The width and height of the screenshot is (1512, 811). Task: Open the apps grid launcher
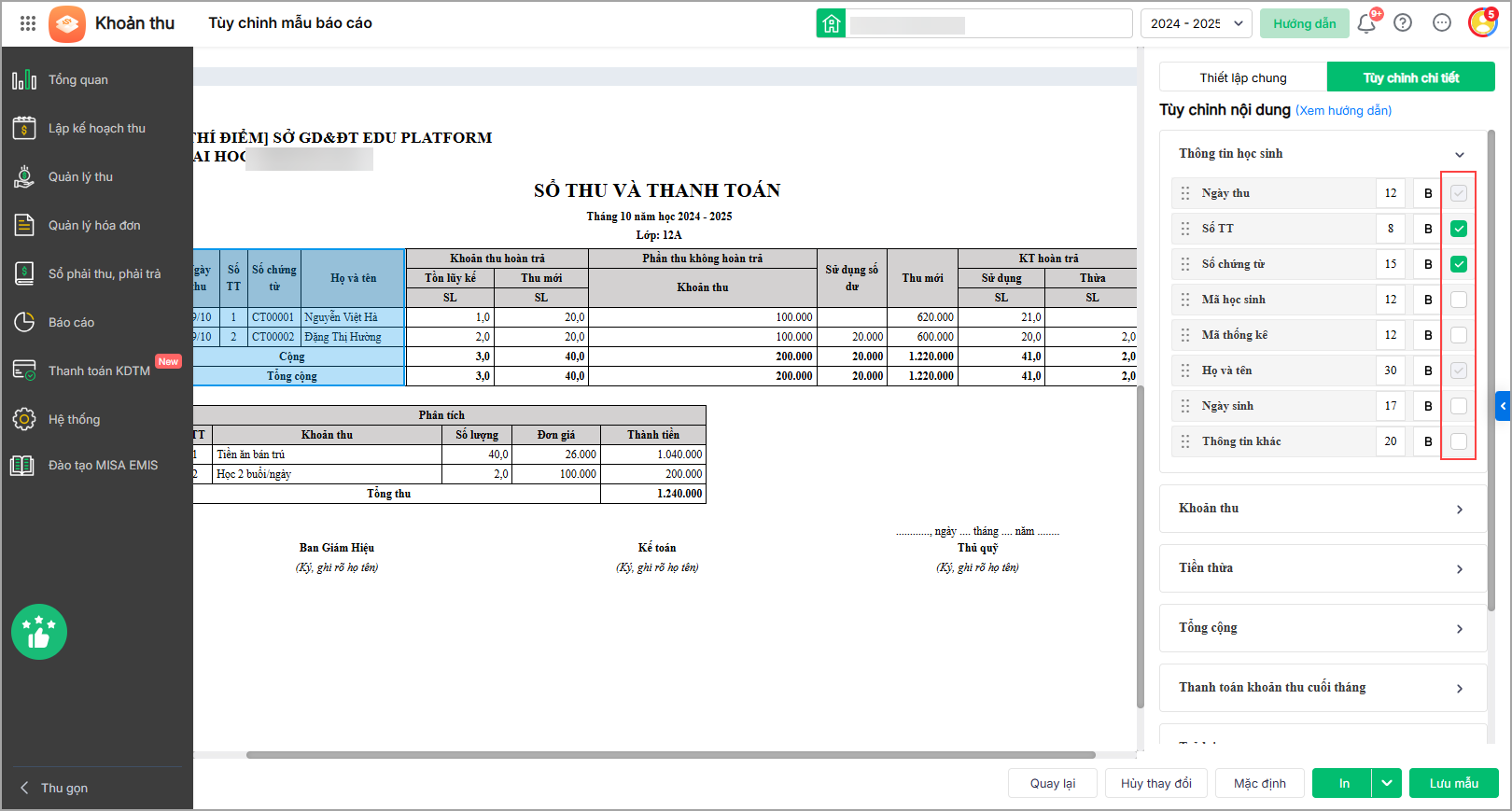(28, 23)
